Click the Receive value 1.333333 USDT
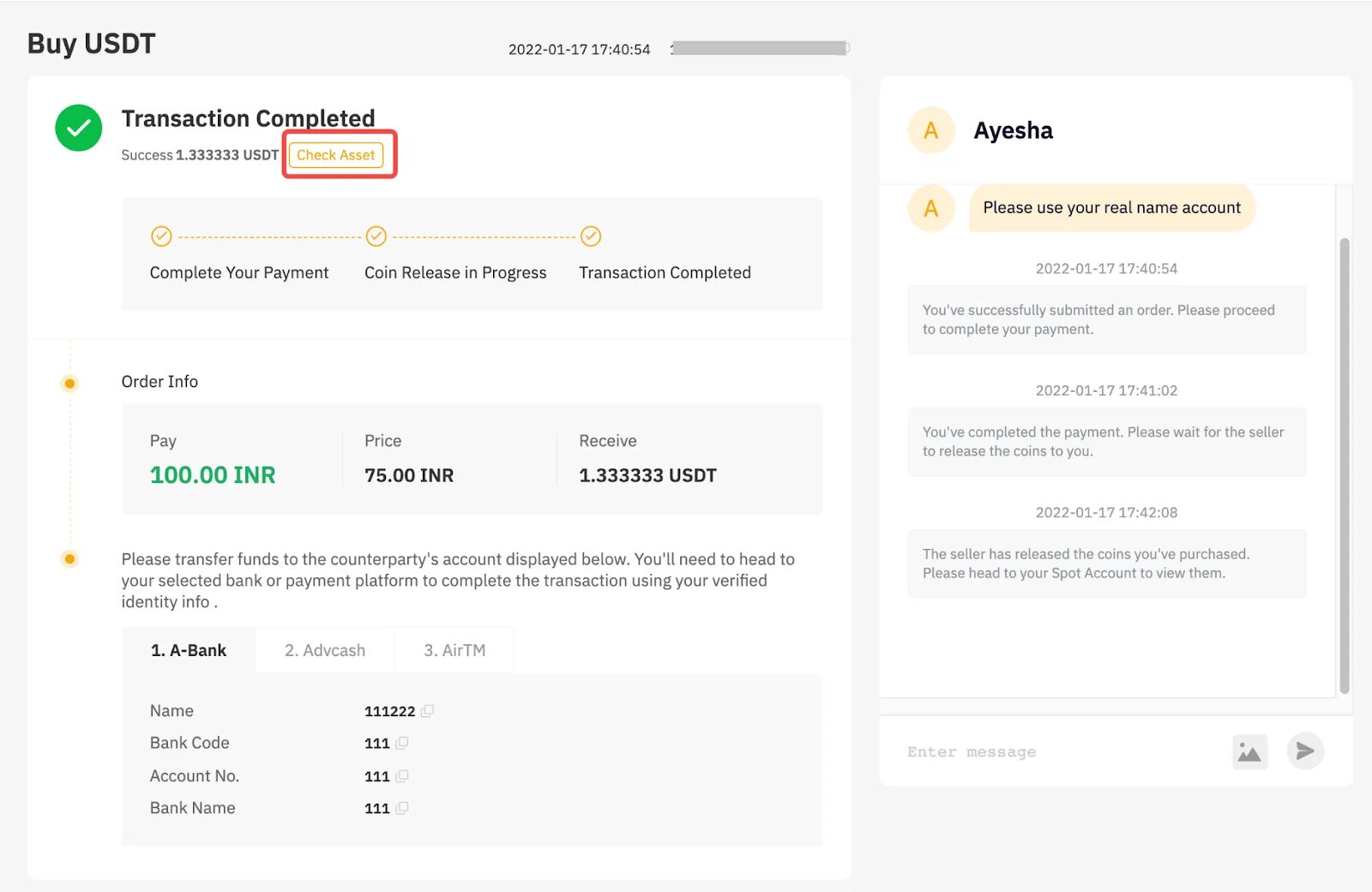Screen dimensions: 1372x892 (647, 475)
